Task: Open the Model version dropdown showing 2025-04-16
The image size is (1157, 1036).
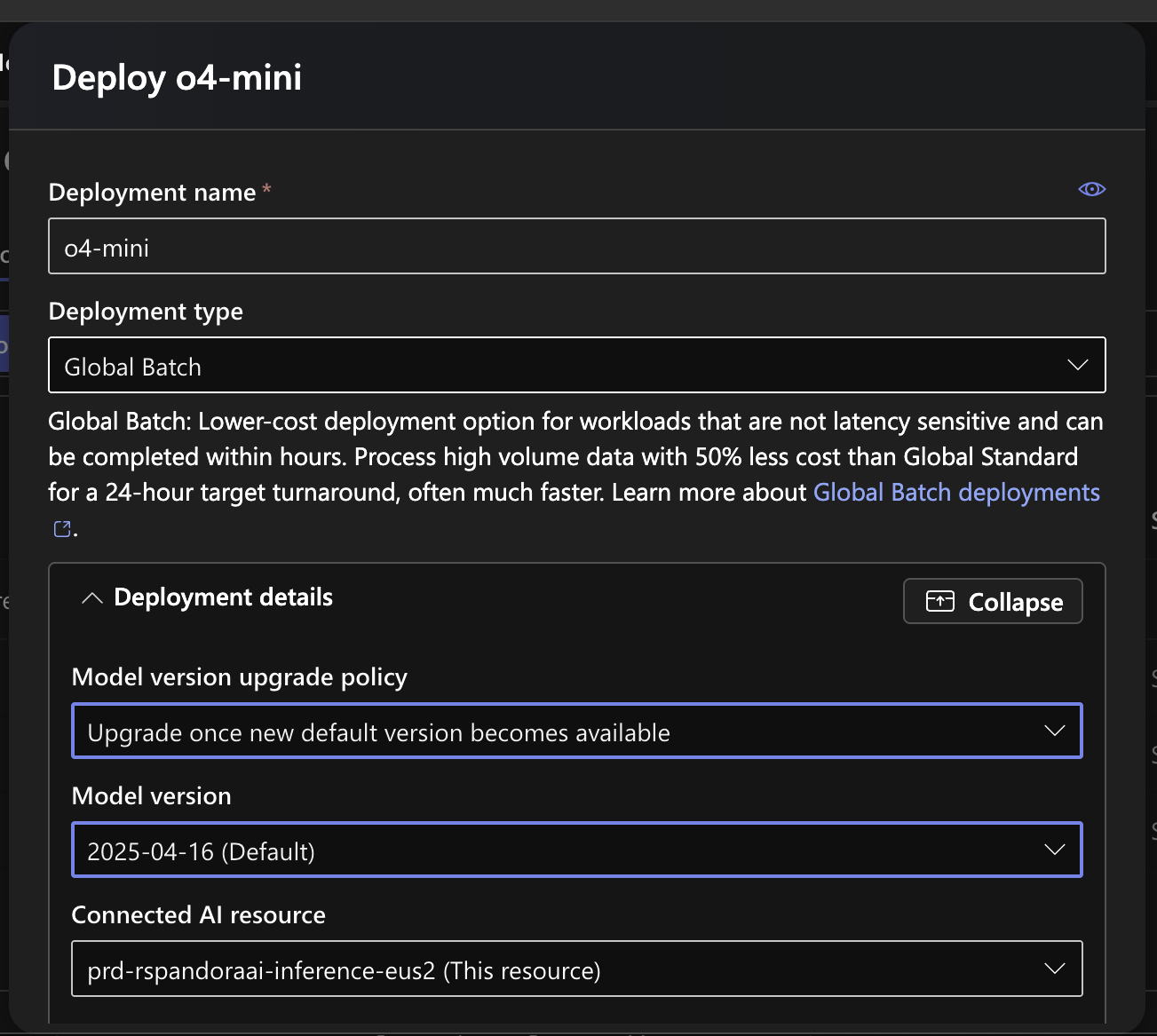Action: (x=577, y=850)
